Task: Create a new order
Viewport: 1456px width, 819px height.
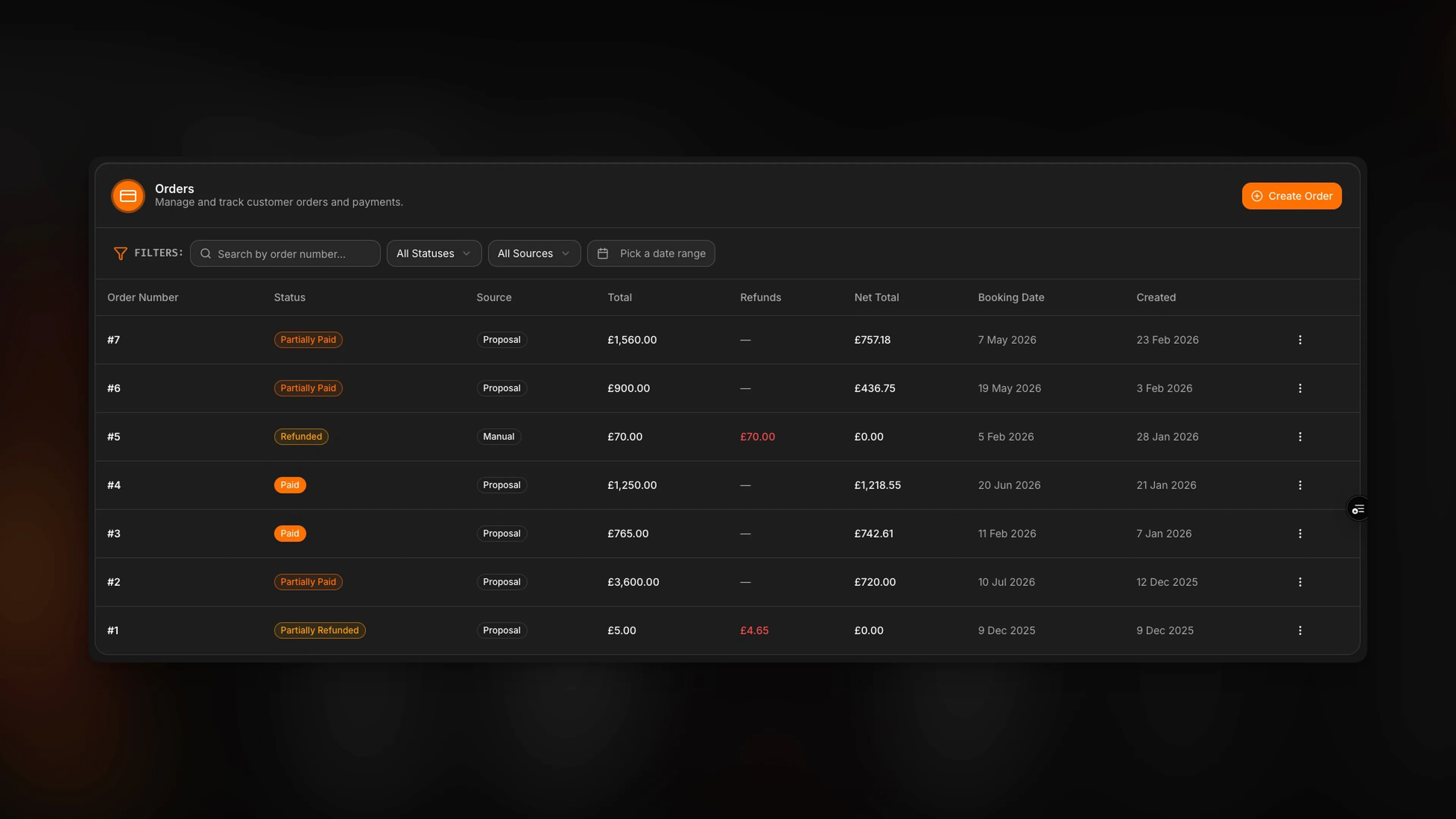Action: 1291,196
